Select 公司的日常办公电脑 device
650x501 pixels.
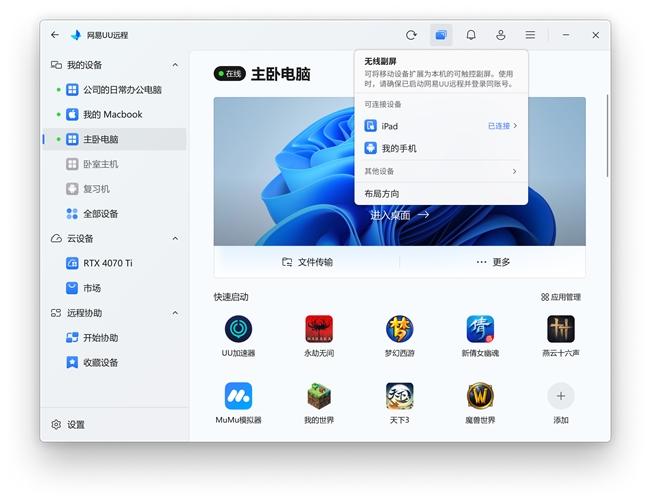point(114,90)
